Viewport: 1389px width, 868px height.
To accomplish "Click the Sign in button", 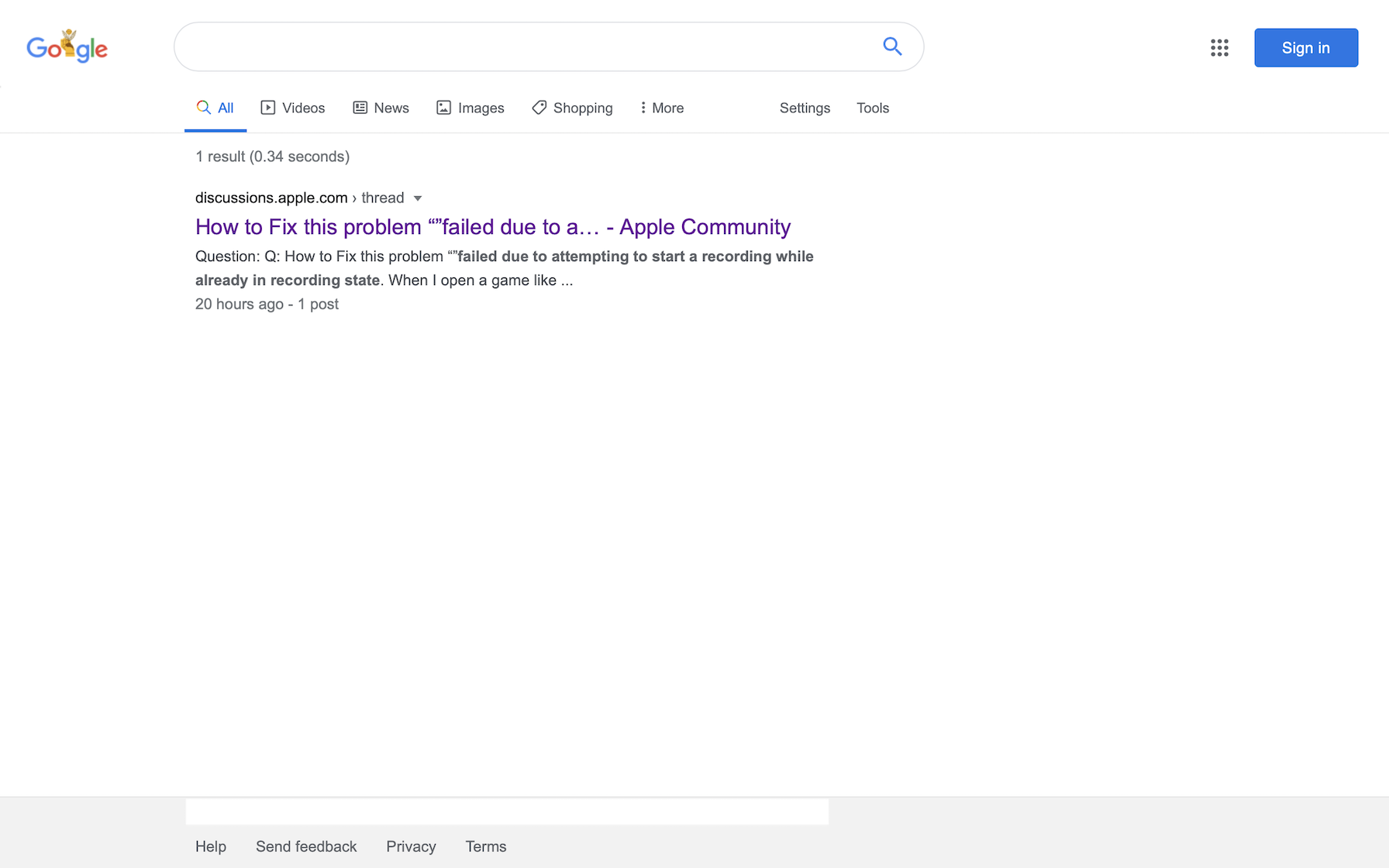I will click(x=1306, y=48).
